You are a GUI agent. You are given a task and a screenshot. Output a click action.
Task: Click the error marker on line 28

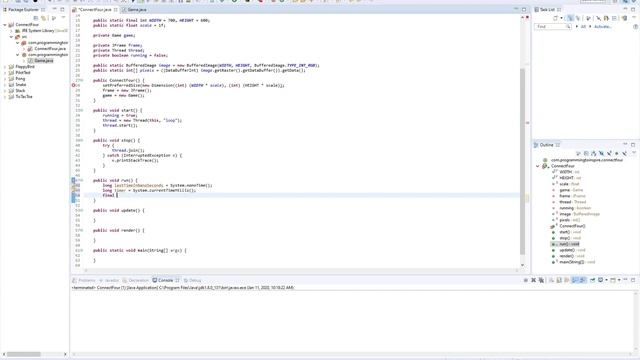pyautogui.click(x=73, y=85)
